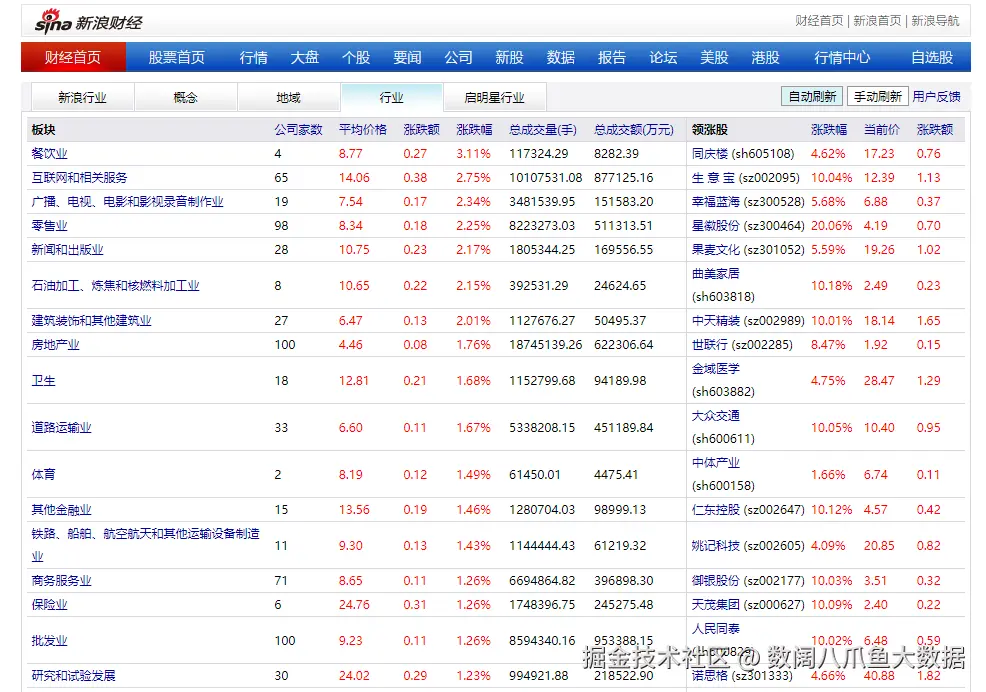The image size is (986, 692).
Task: Click the 手动刷新 button
Action: pos(878,96)
